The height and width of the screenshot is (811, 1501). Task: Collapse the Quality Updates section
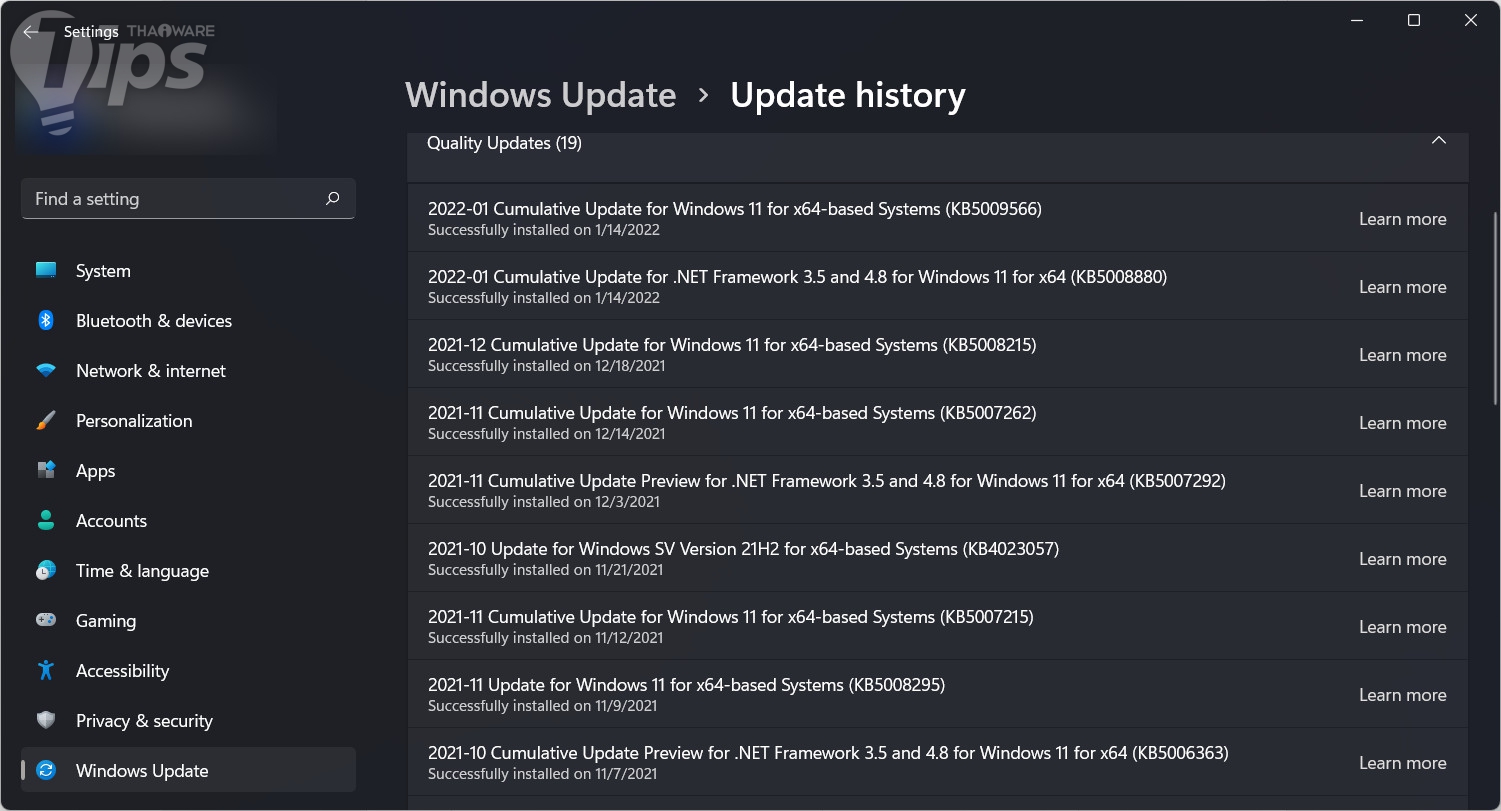click(x=1438, y=141)
